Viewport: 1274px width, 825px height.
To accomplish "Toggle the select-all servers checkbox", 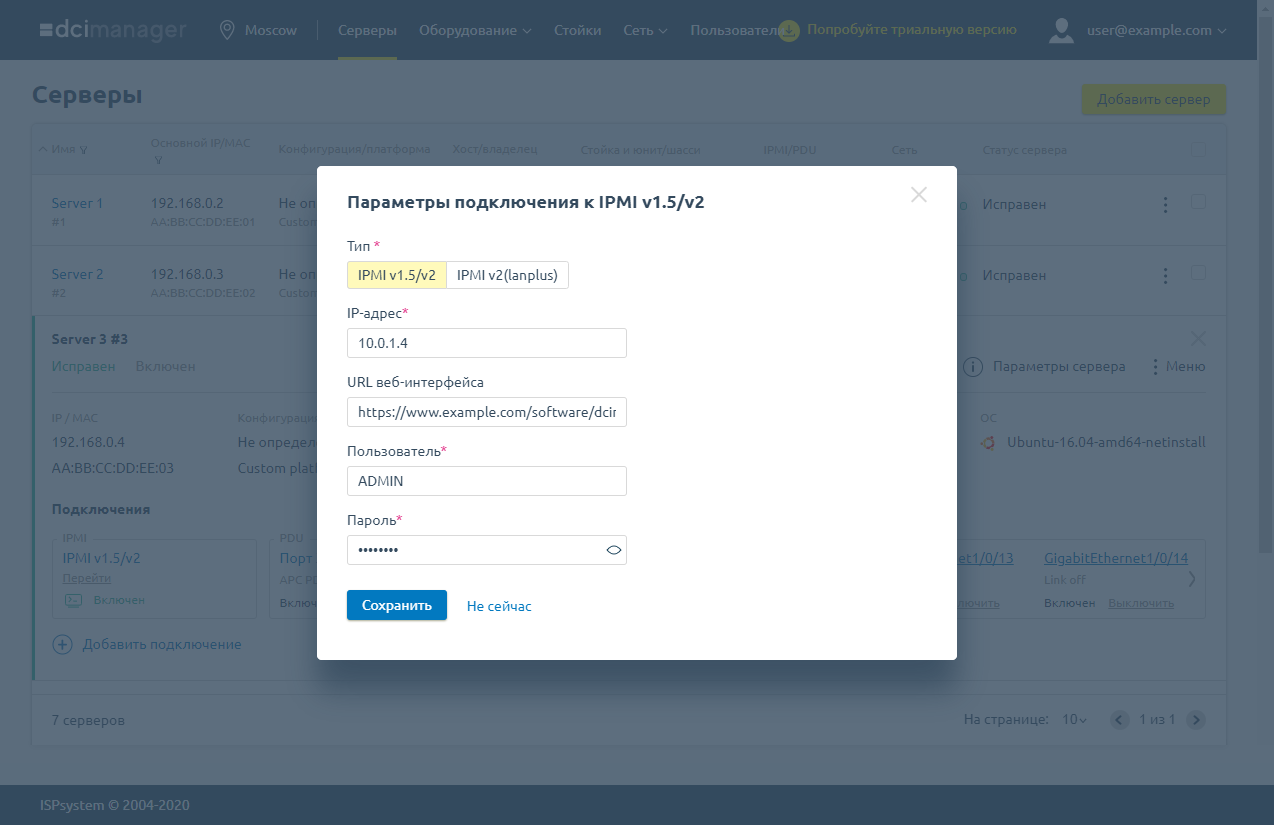I will pos(1198,149).
